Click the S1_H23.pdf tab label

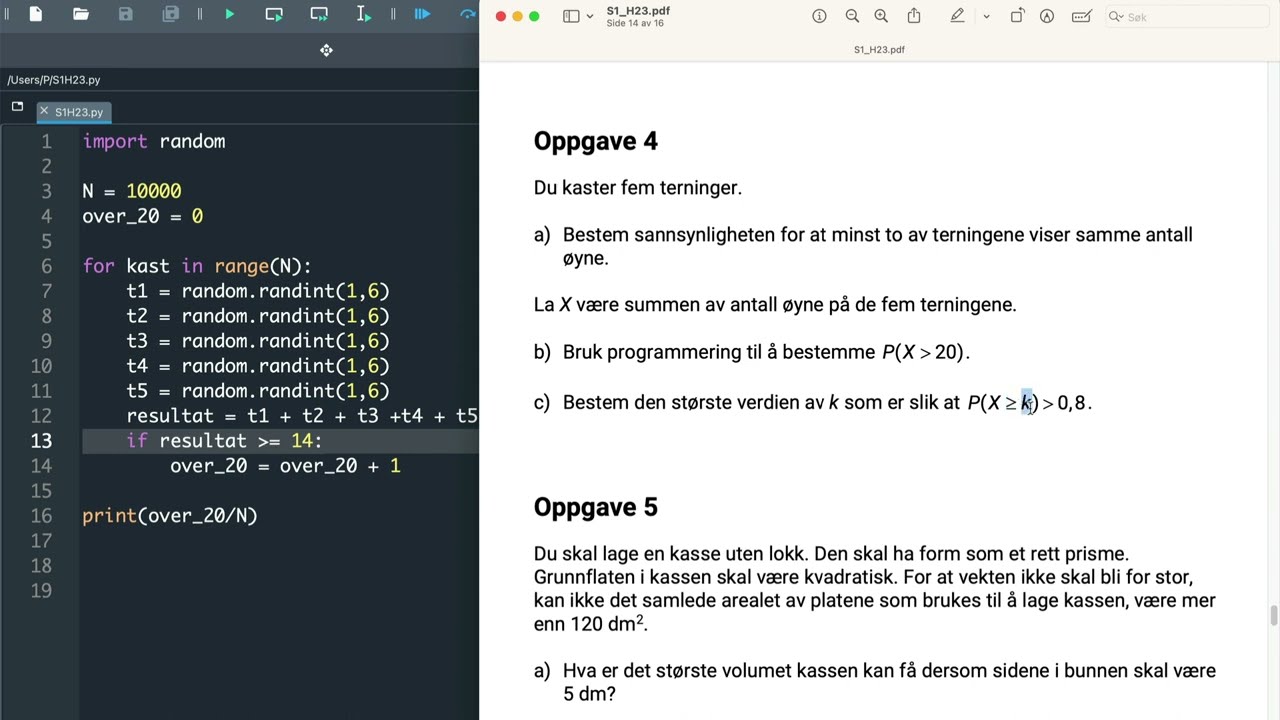tap(879, 49)
